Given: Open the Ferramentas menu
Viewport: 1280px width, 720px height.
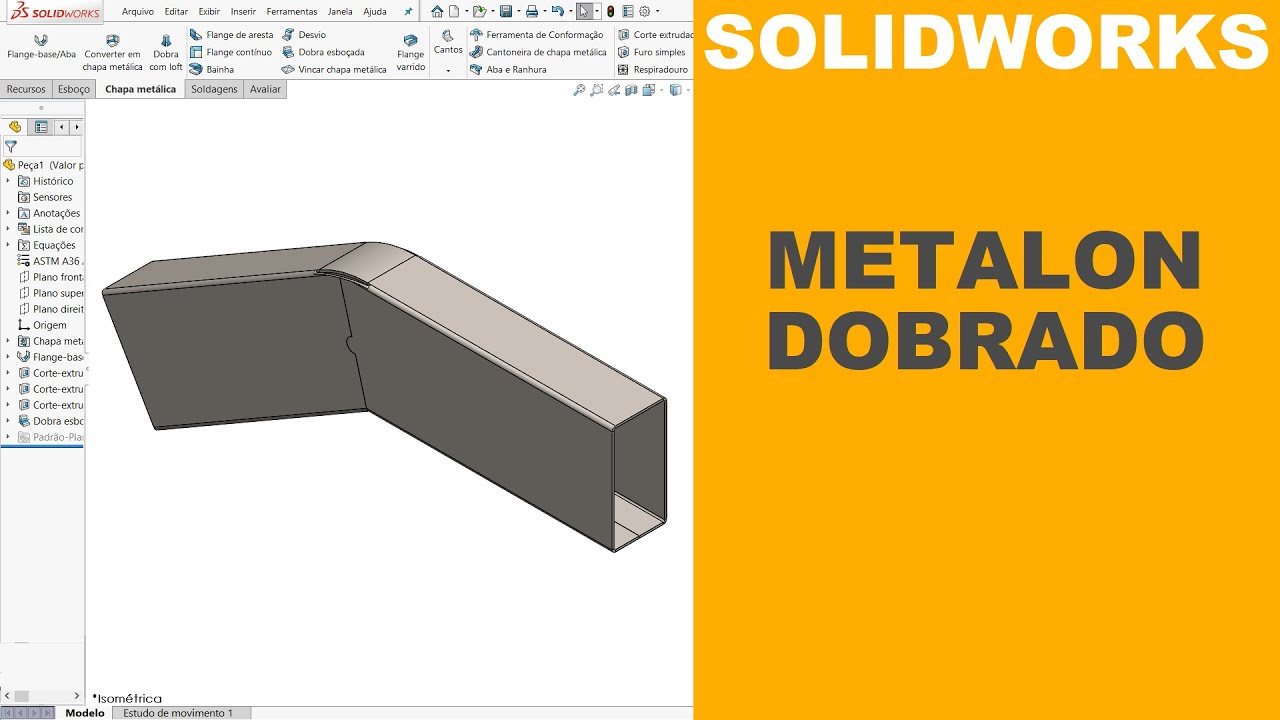Looking at the screenshot, I should pyautogui.click(x=292, y=12).
